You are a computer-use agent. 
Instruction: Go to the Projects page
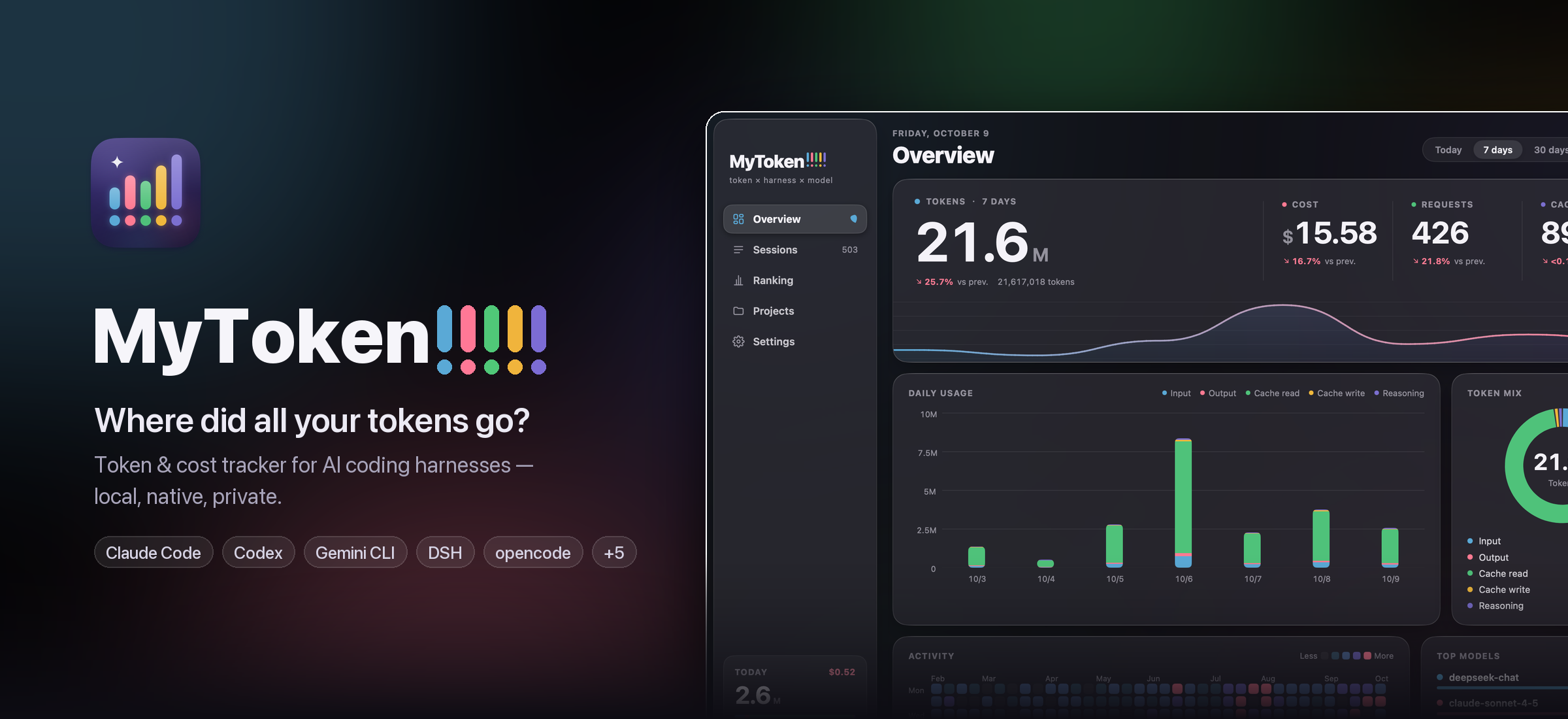click(794, 311)
